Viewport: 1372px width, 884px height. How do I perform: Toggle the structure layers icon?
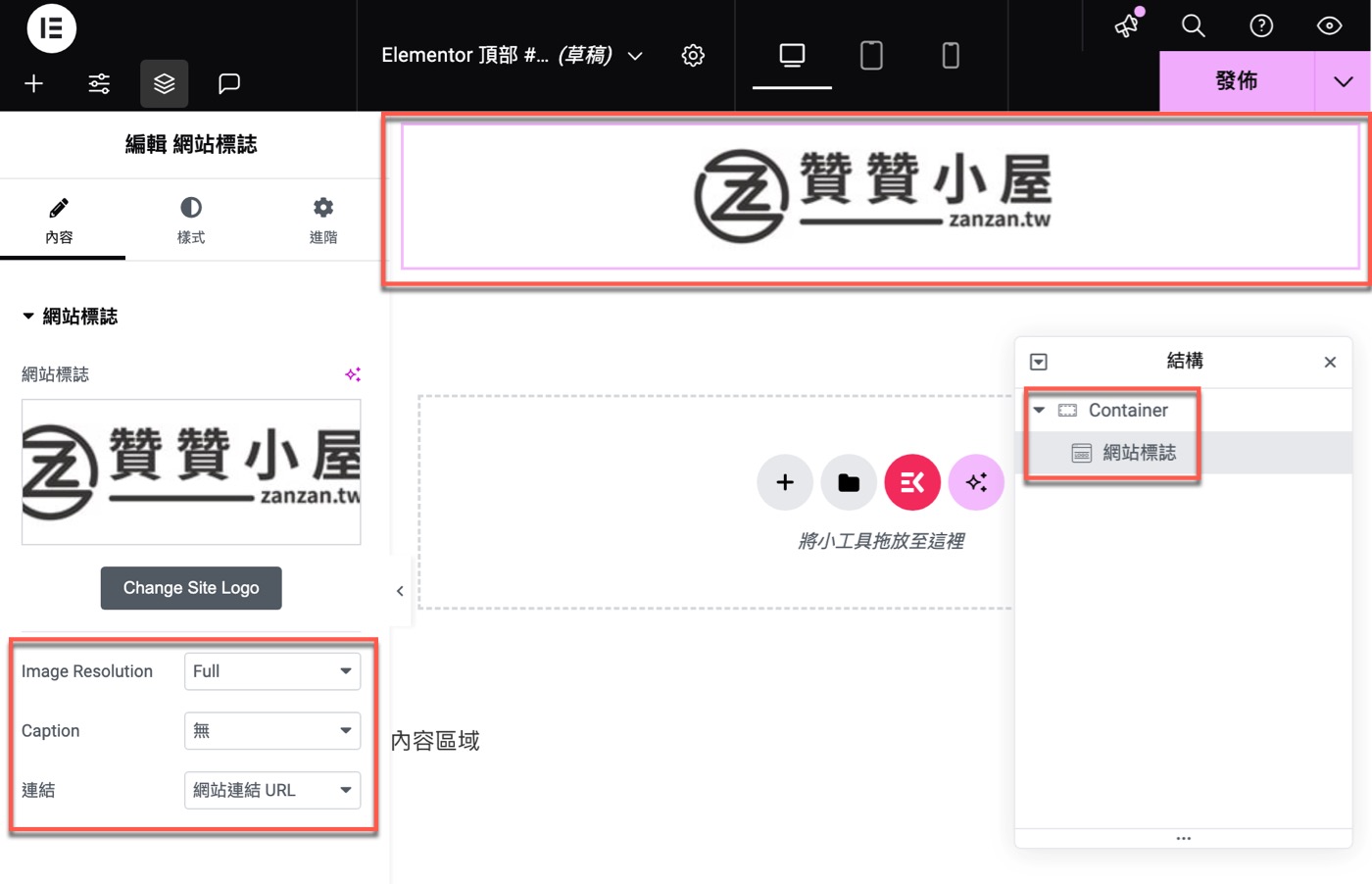[164, 83]
